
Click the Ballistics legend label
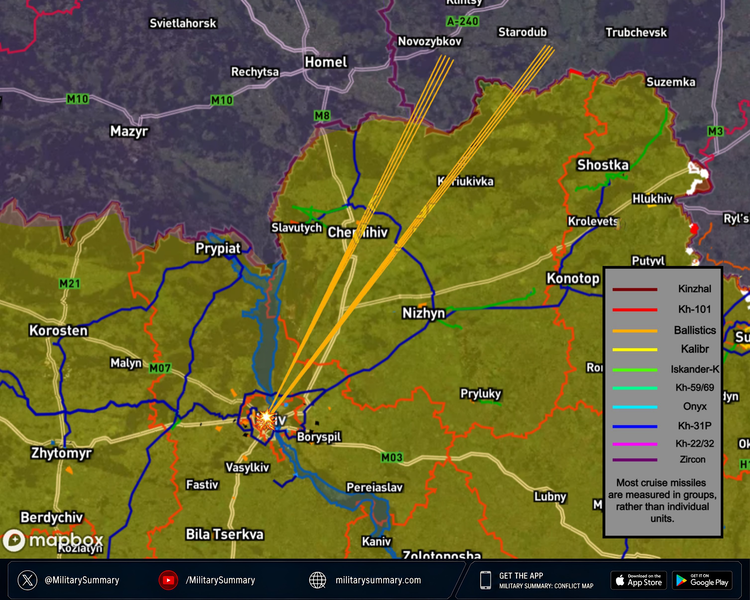pyautogui.click(x=695, y=330)
